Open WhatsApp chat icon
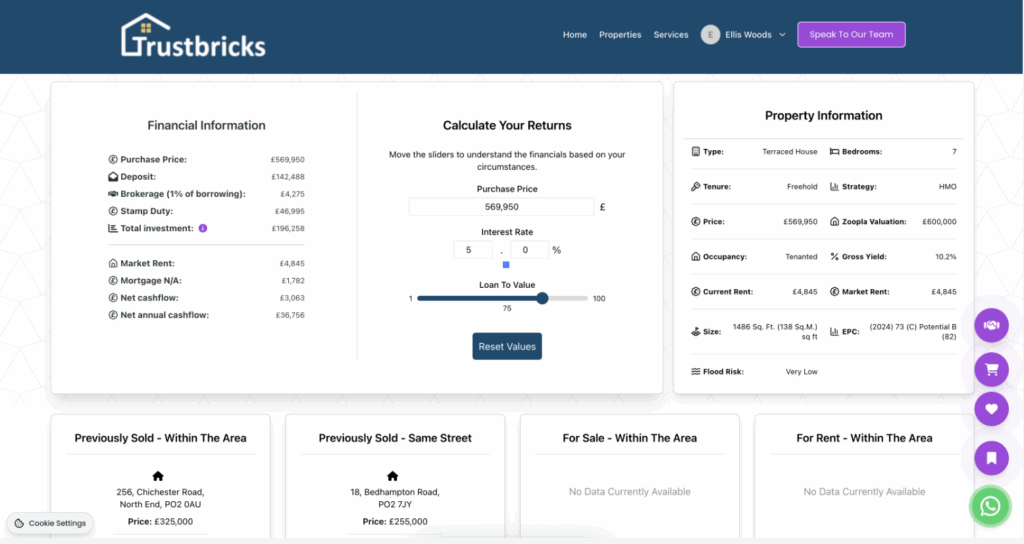 990,506
